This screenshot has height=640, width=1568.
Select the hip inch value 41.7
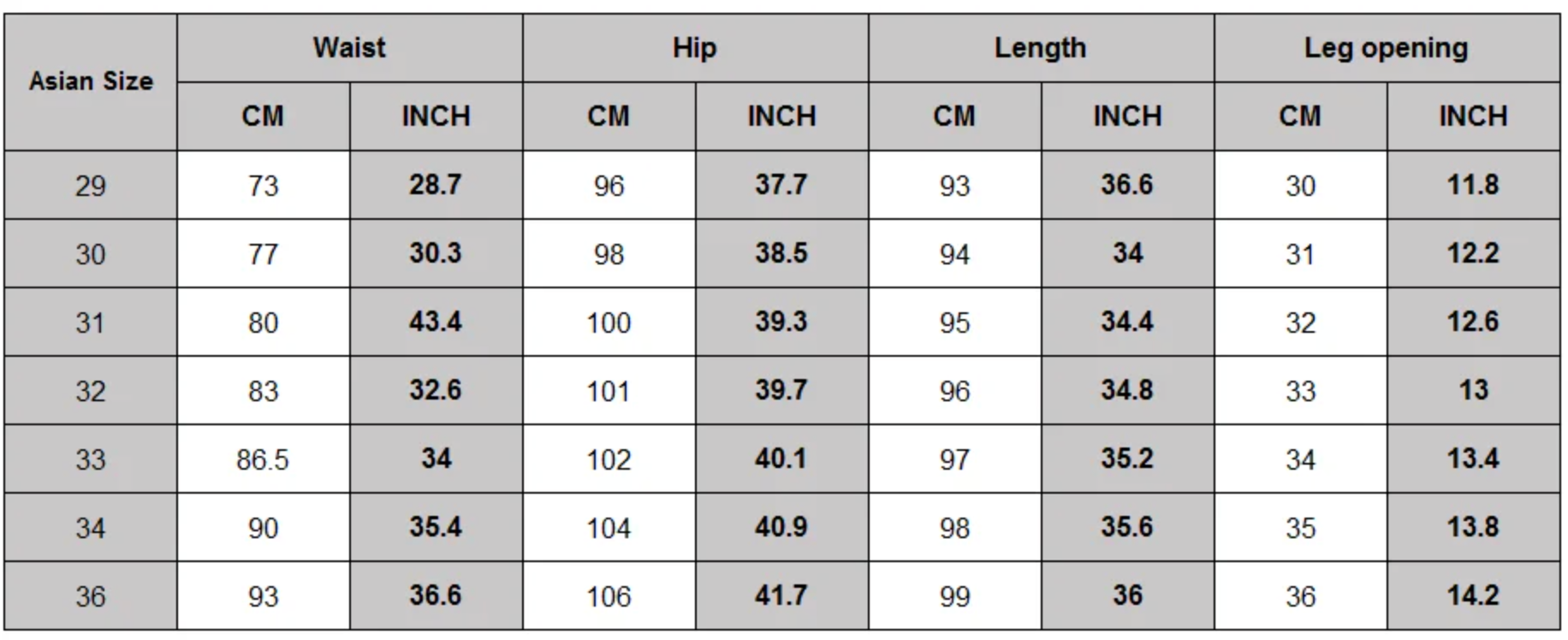tap(781, 596)
